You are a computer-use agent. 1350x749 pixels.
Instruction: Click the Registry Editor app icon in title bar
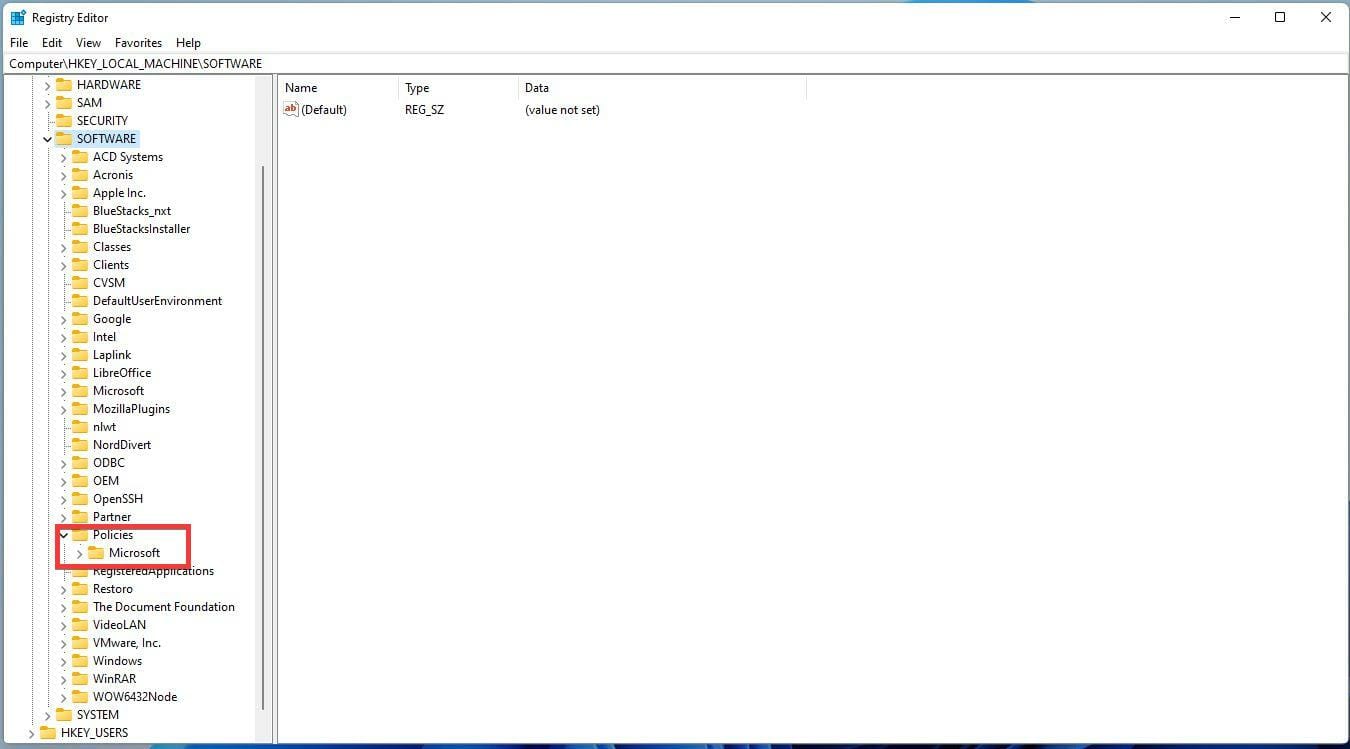(18, 17)
